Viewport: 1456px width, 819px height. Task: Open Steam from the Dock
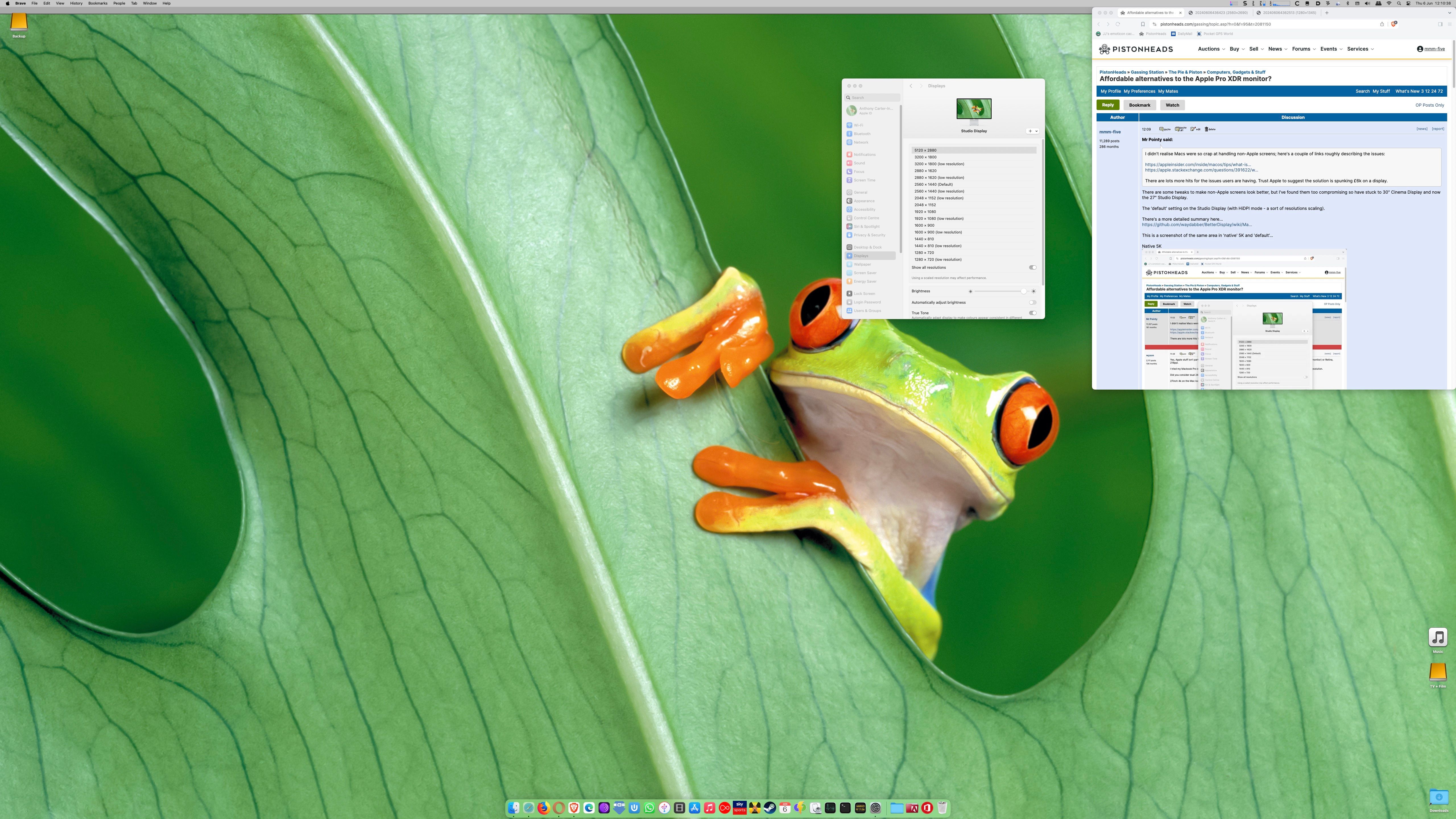click(x=769, y=808)
